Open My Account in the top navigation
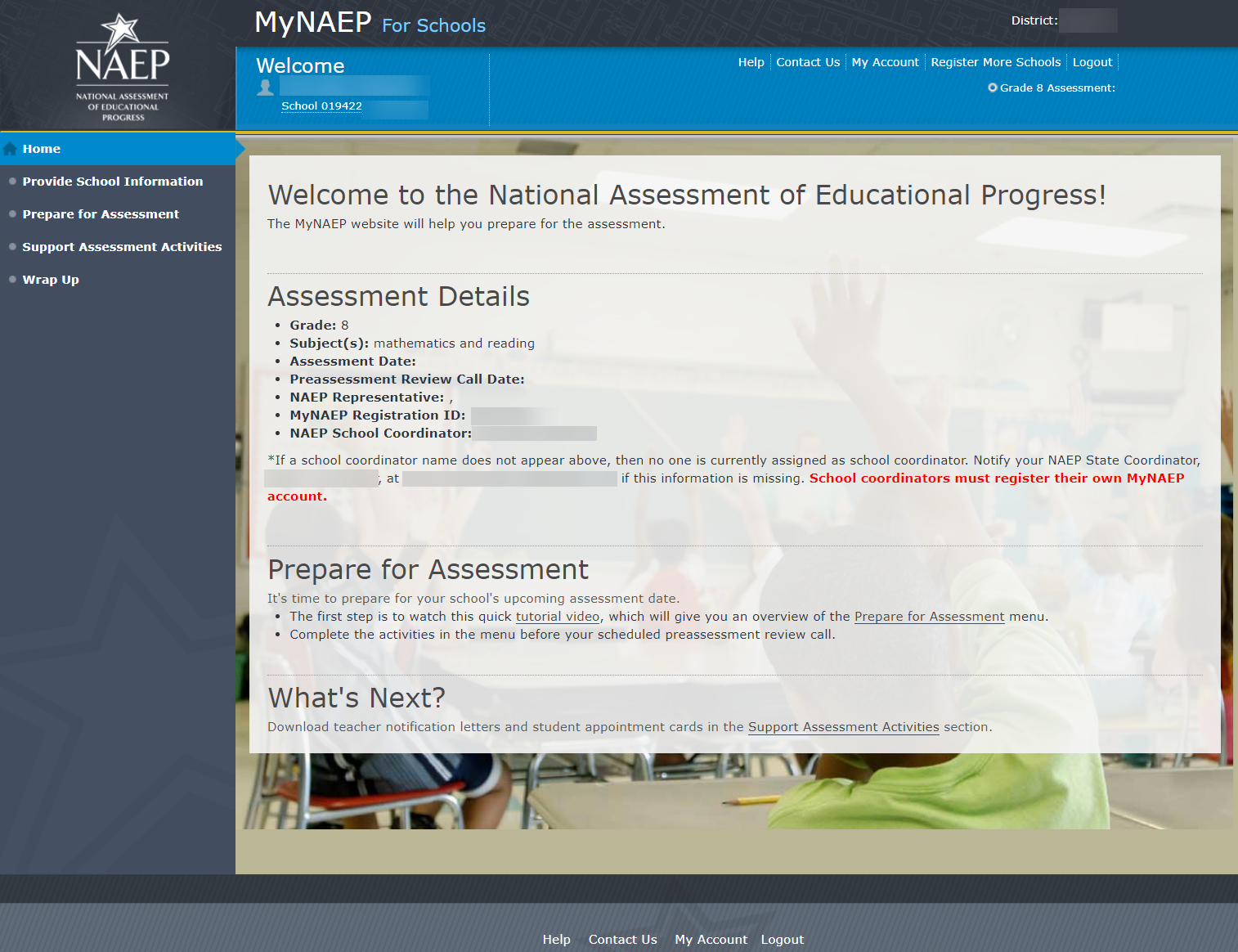Viewport: 1238px width, 952px height. (x=886, y=62)
